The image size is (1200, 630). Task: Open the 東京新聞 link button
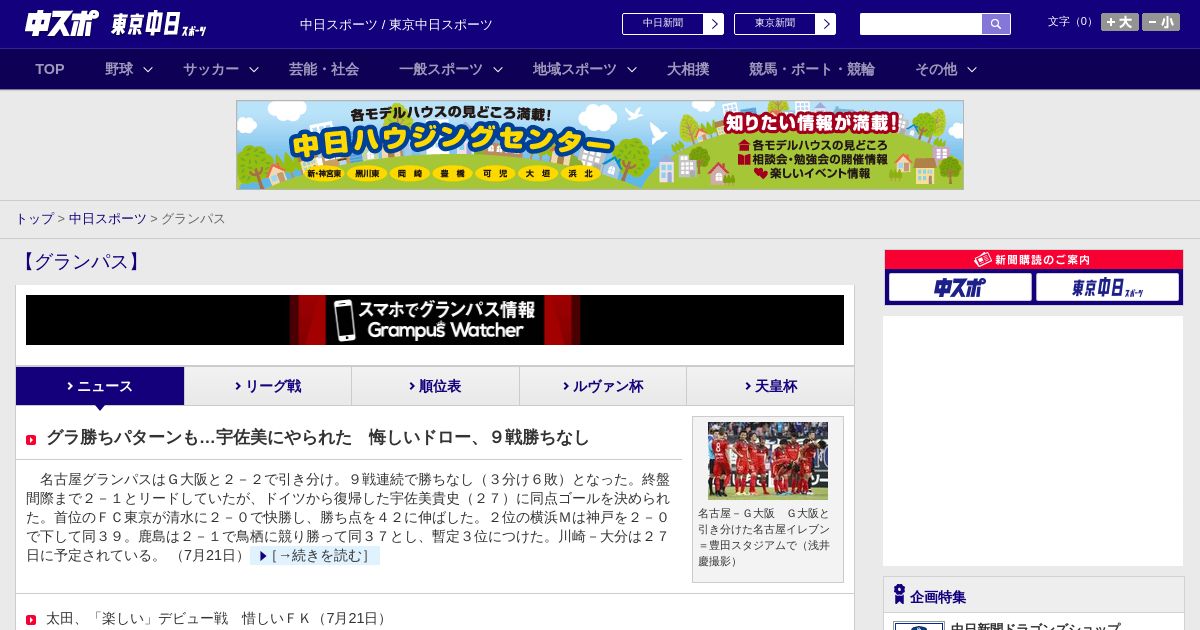[x=784, y=24]
